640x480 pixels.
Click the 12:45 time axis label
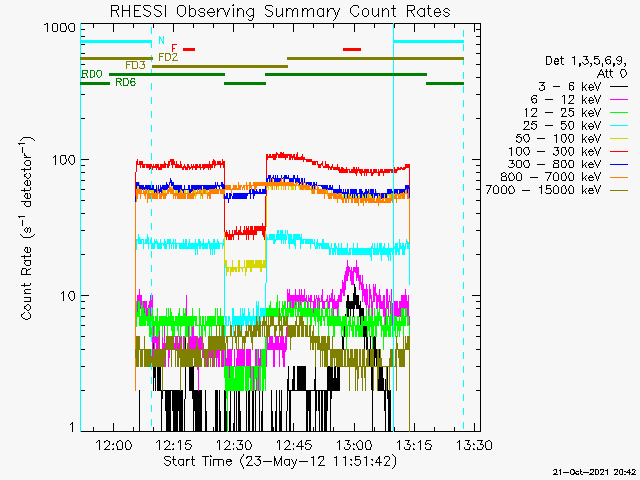294,445
